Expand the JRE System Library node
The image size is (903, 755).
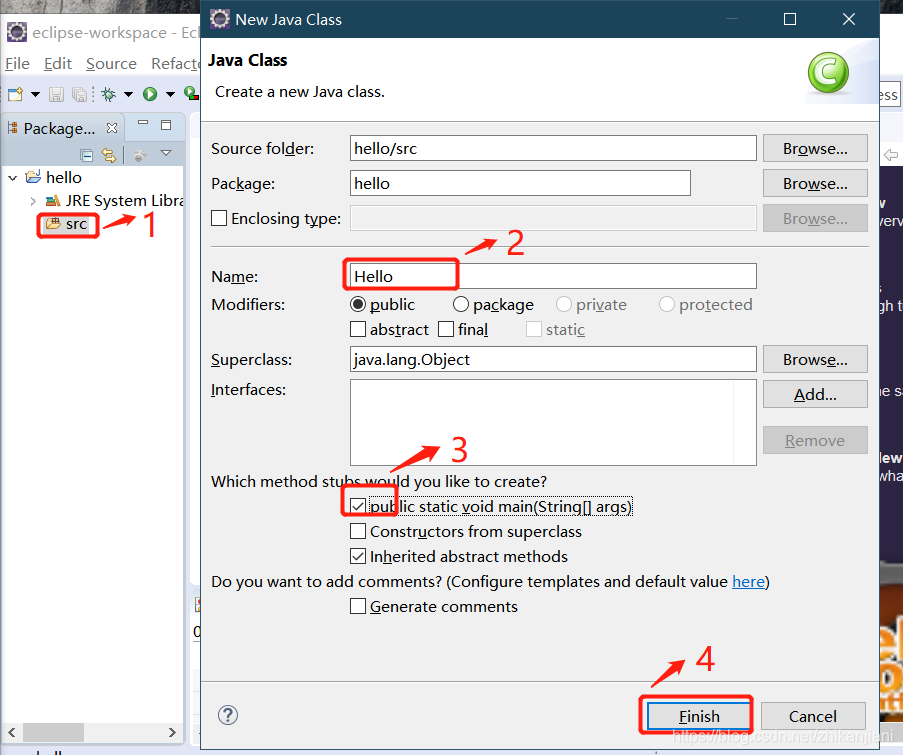pyautogui.click(x=33, y=201)
